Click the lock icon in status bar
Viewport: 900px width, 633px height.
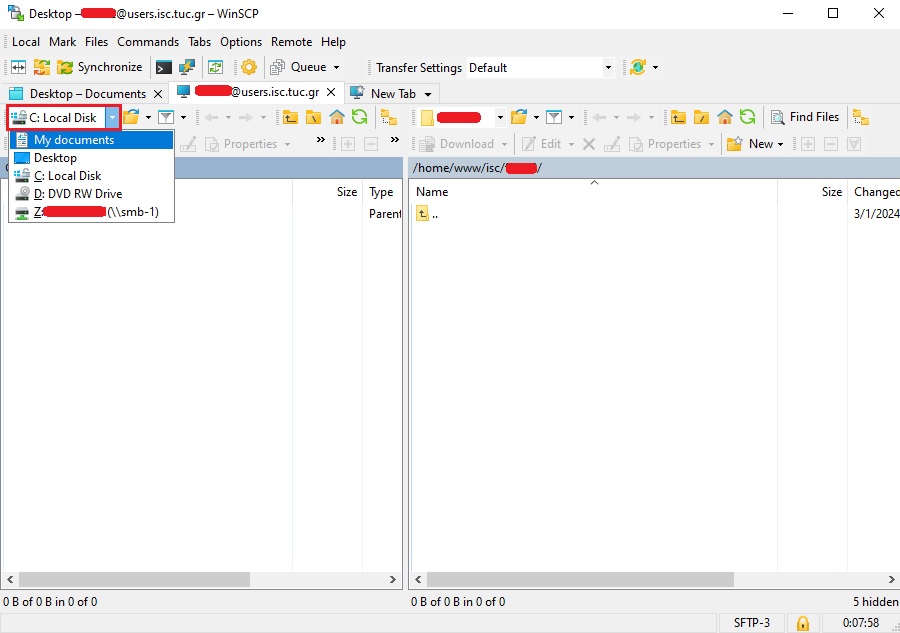[x=802, y=623]
